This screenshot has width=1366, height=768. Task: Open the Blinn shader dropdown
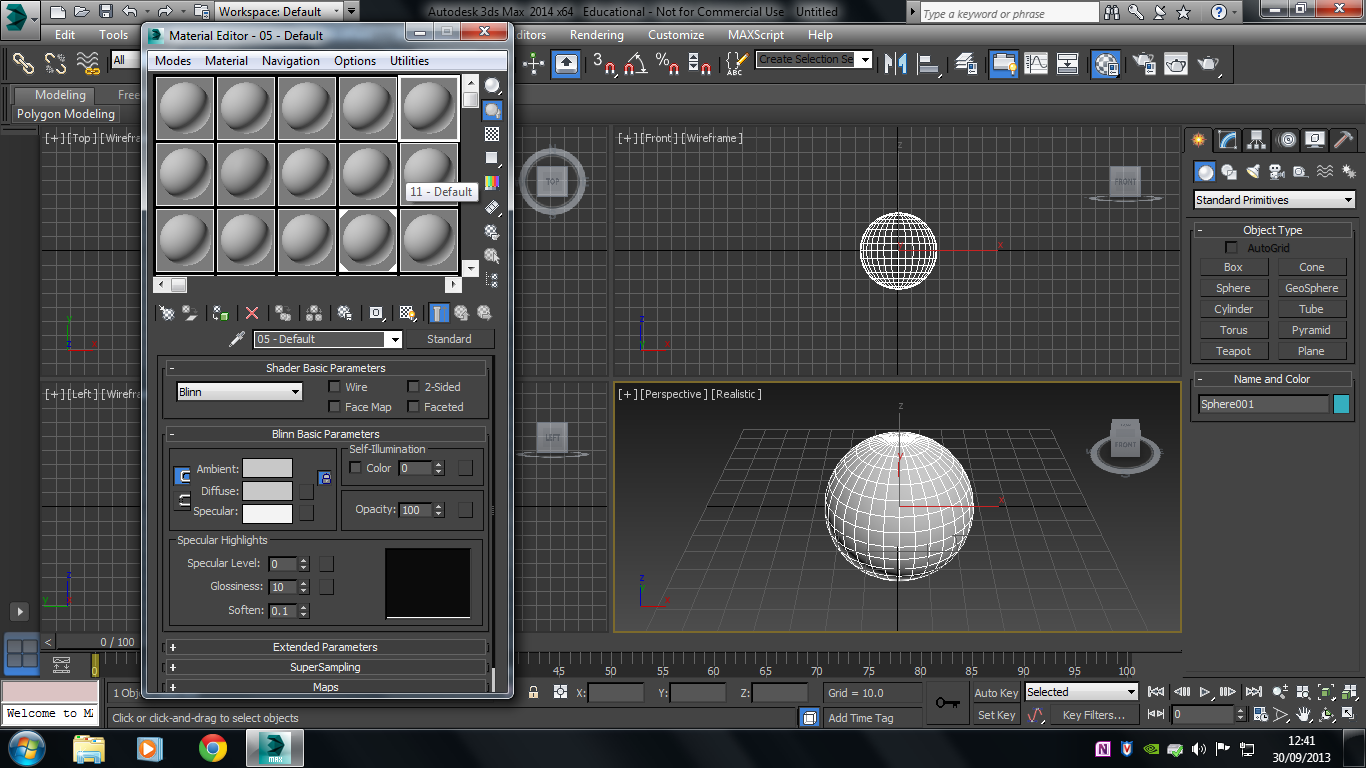coord(238,390)
